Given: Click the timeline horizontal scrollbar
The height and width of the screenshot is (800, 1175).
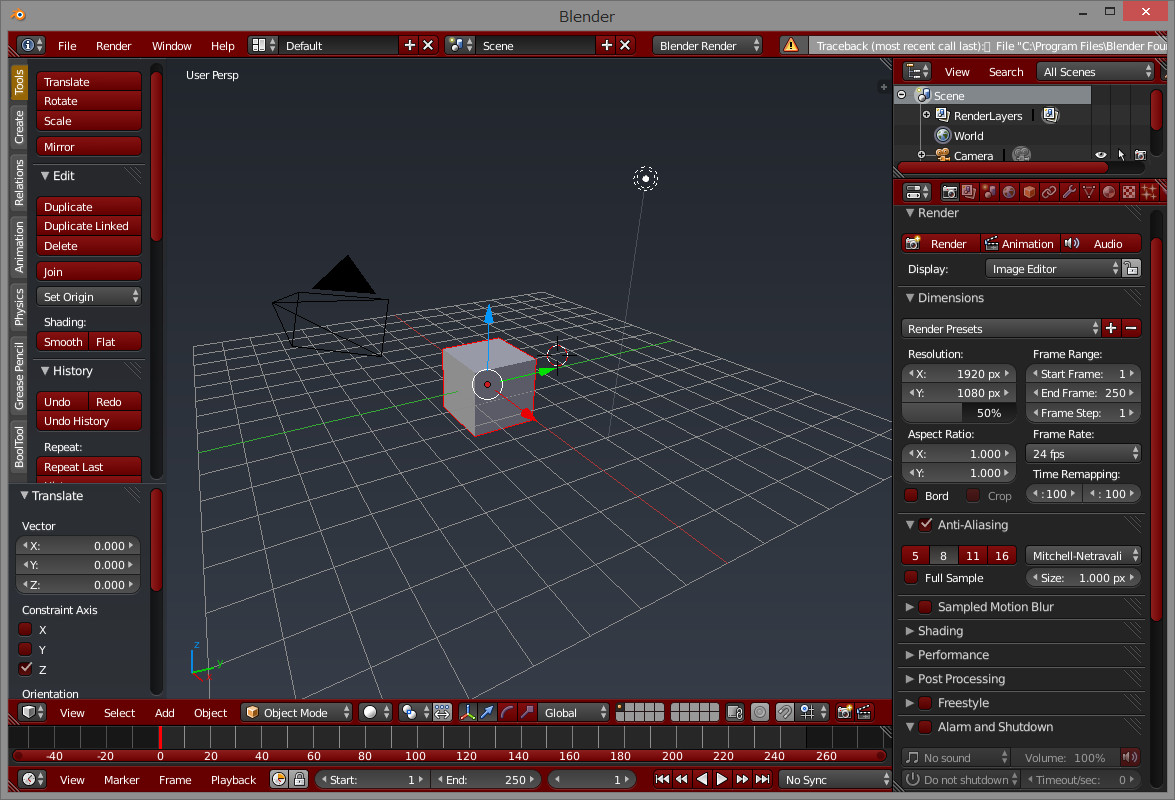Looking at the screenshot, I should (x=450, y=756).
